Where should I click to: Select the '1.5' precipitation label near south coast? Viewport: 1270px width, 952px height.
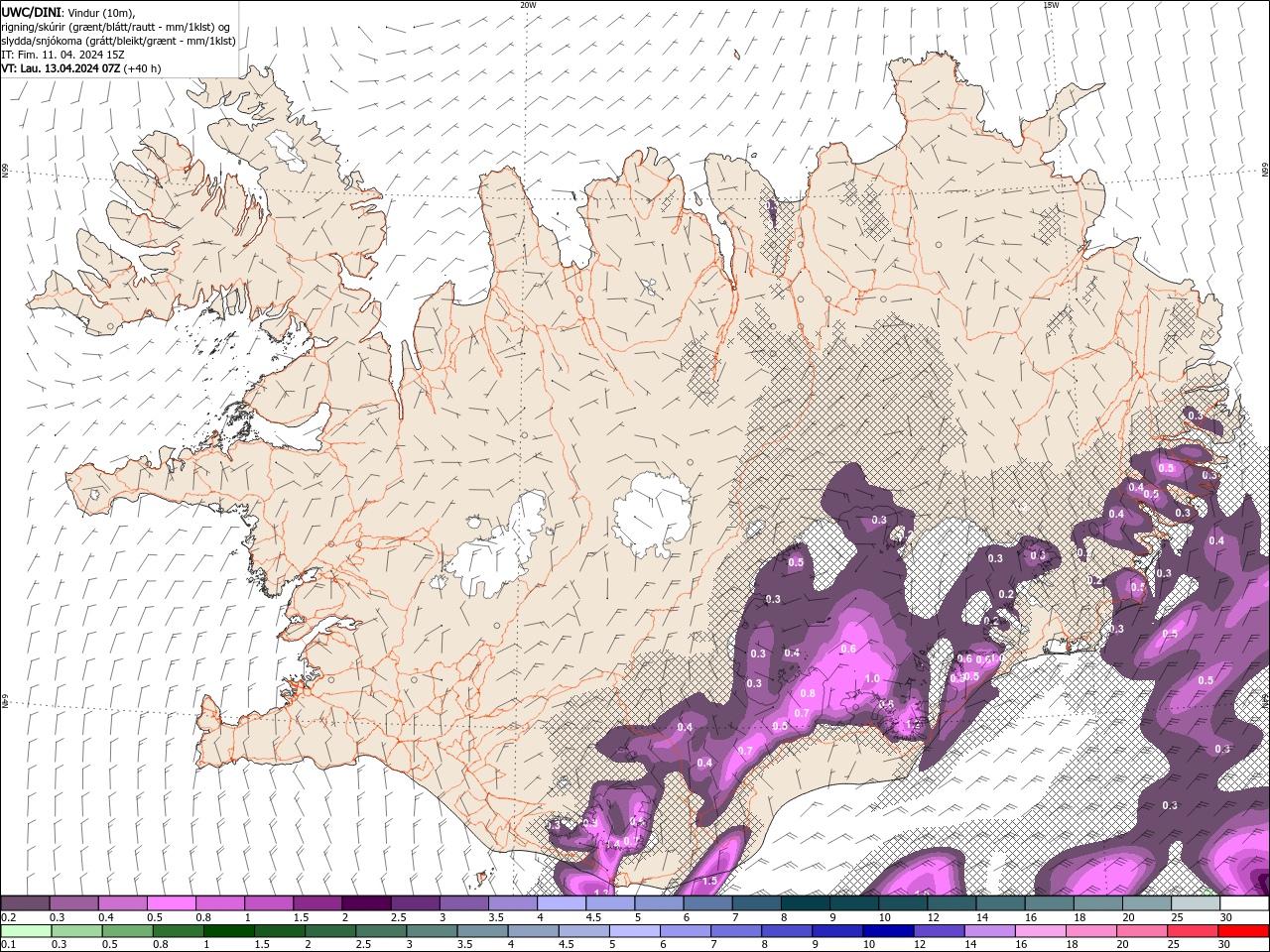click(x=709, y=881)
